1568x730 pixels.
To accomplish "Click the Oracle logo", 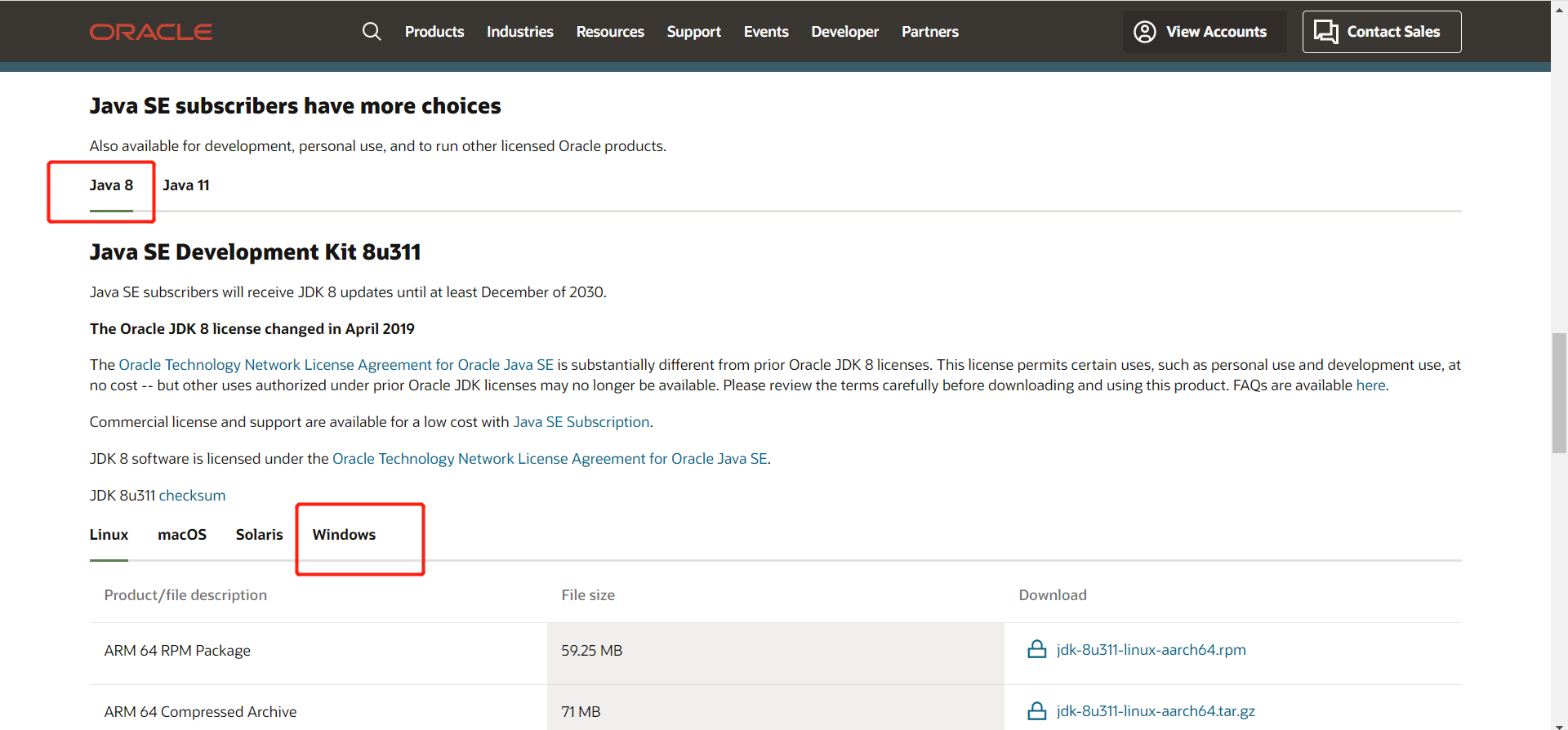I will tap(151, 32).
